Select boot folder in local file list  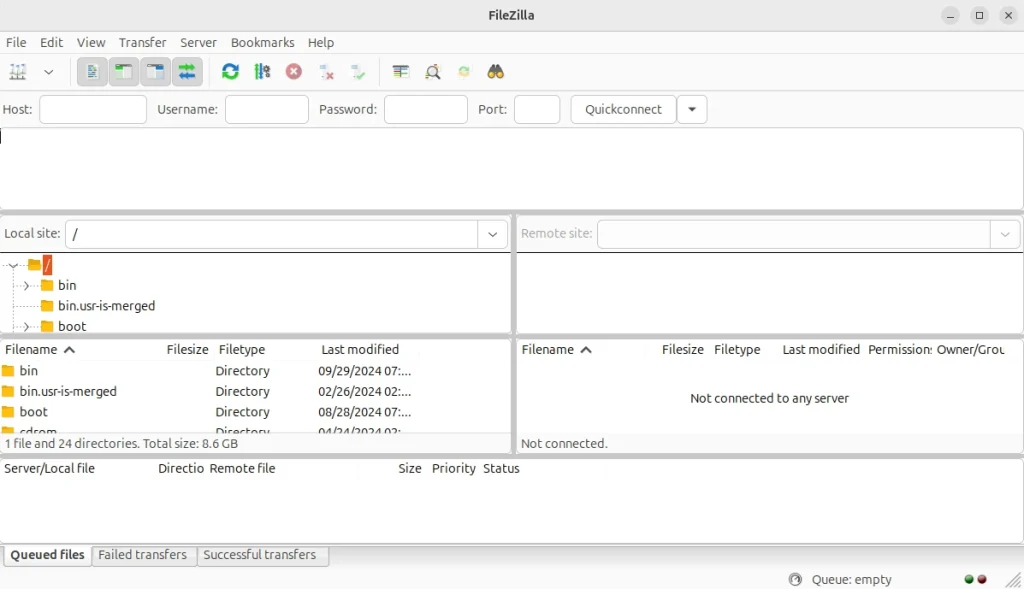point(34,412)
